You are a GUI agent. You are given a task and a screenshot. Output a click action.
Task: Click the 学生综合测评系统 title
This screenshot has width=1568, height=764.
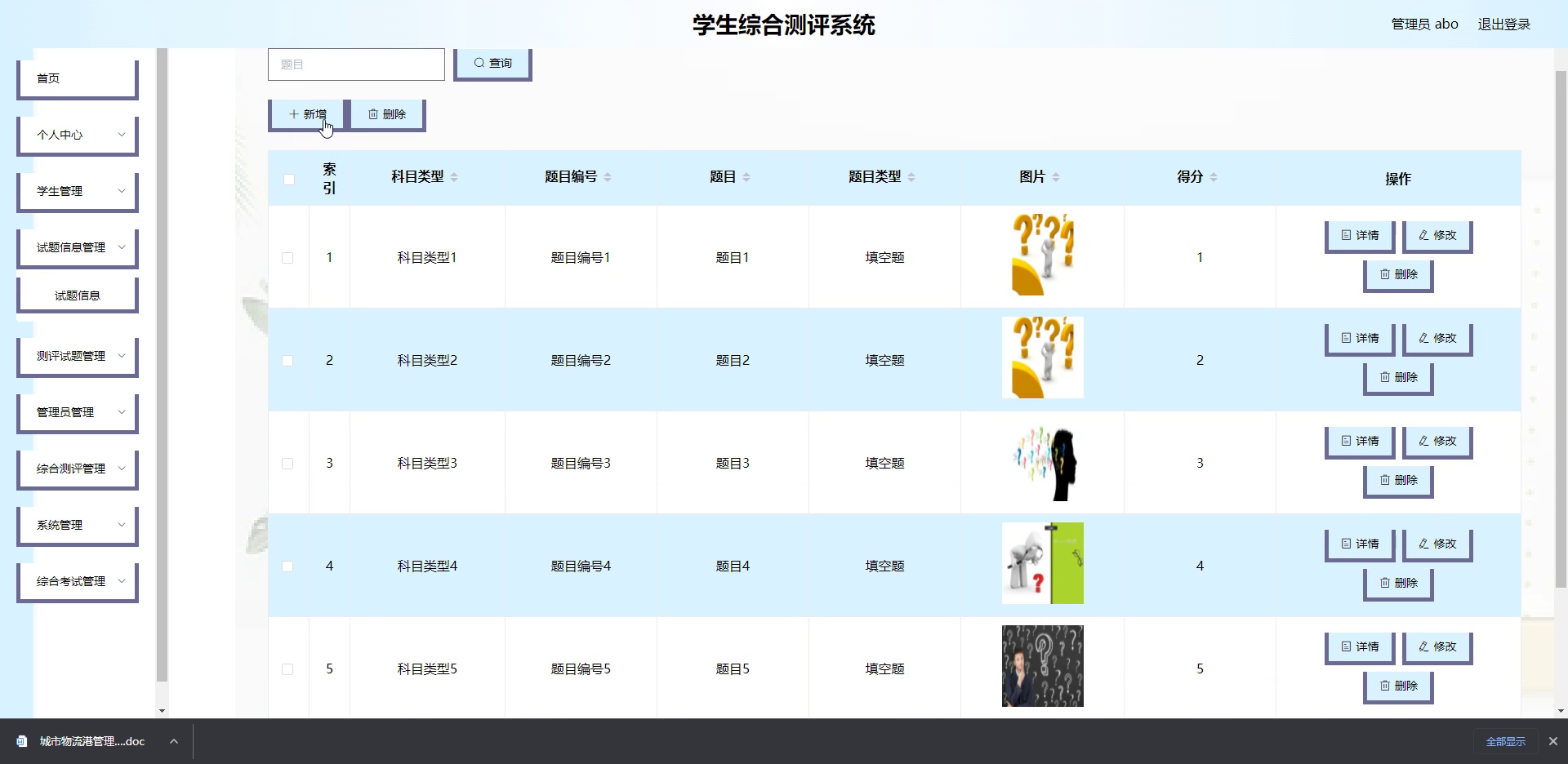pos(784,25)
